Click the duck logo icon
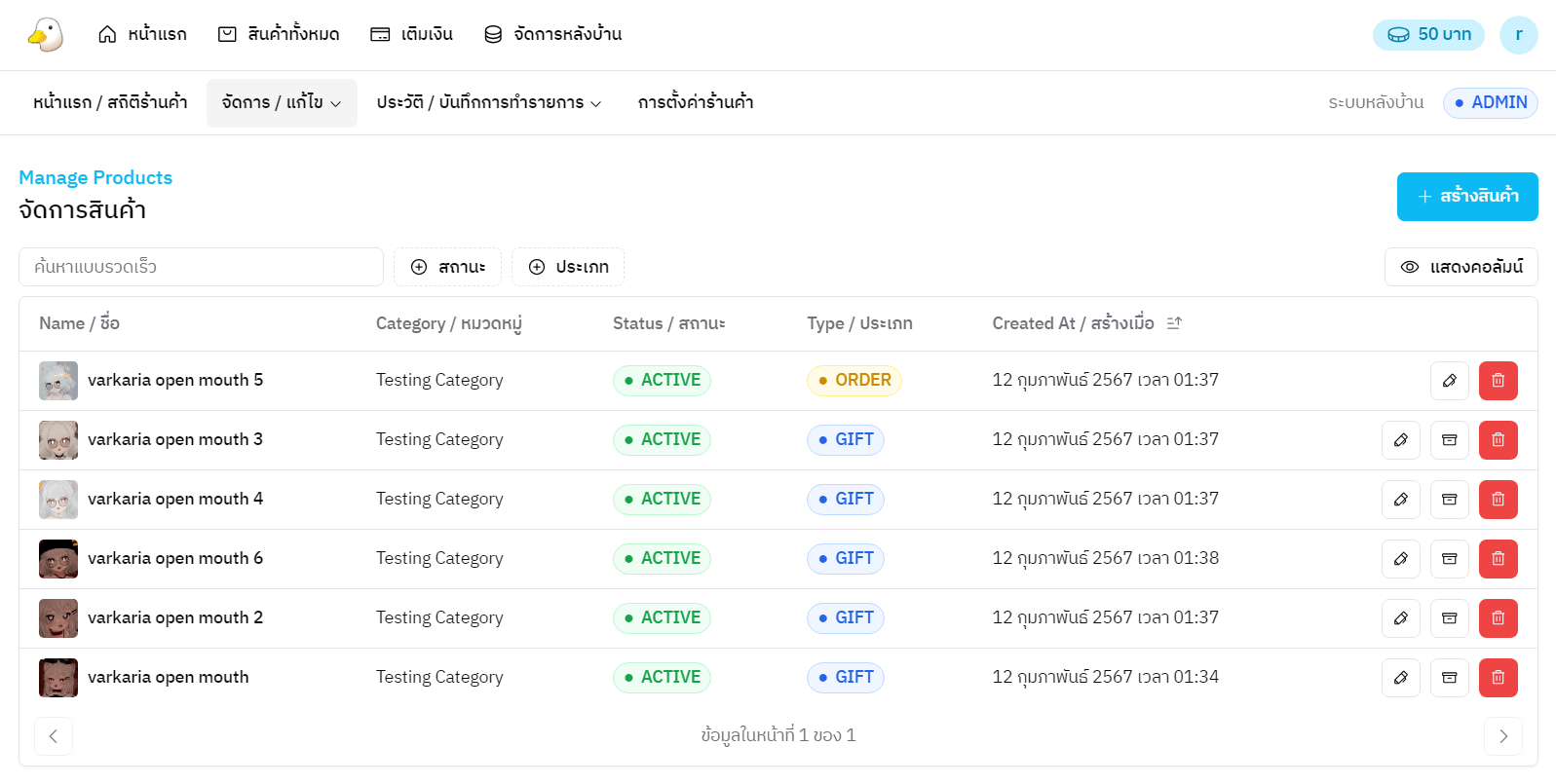 coord(45,34)
